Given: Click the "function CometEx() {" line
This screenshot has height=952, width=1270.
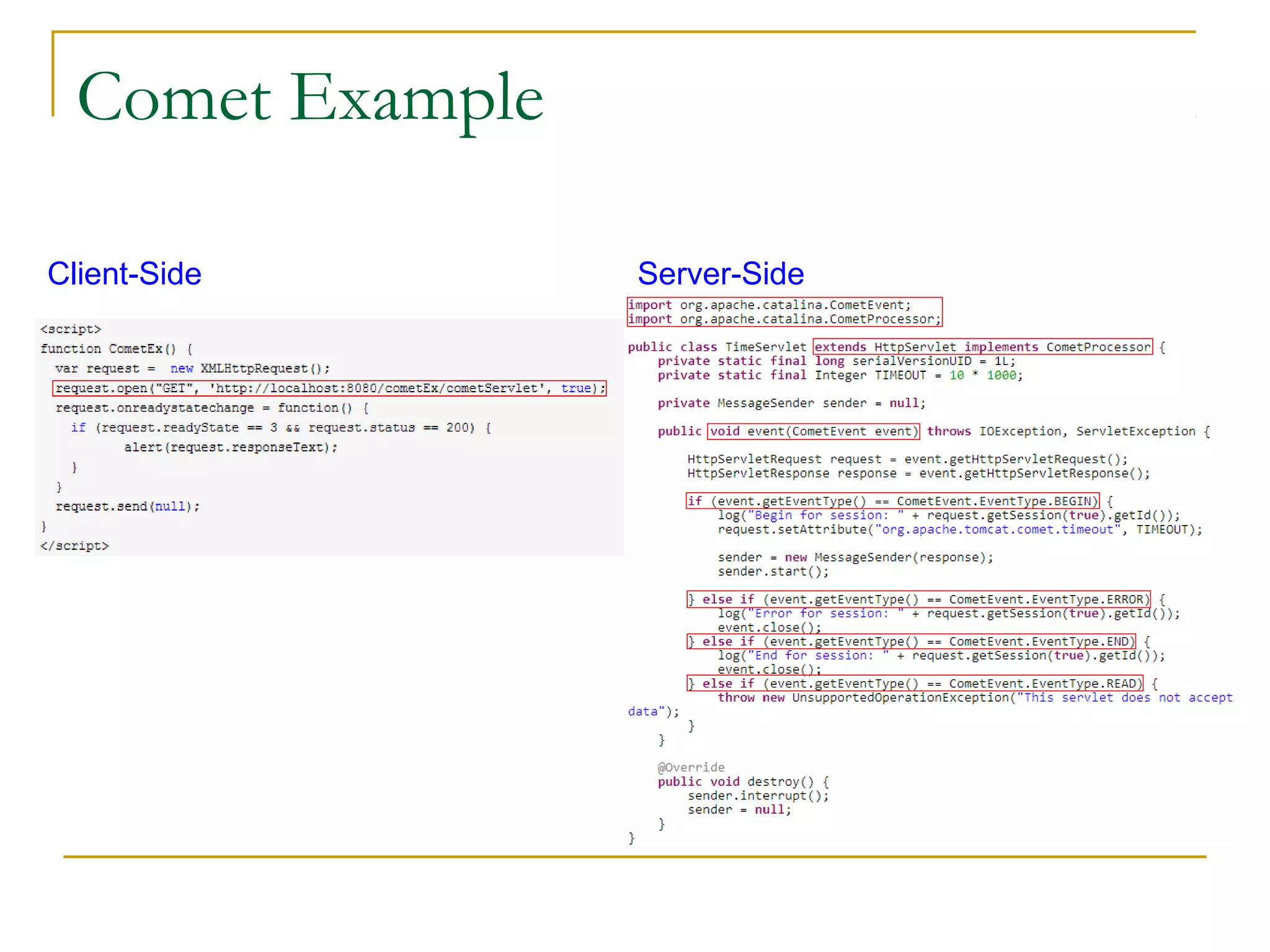Looking at the screenshot, I should coord(117,349).
